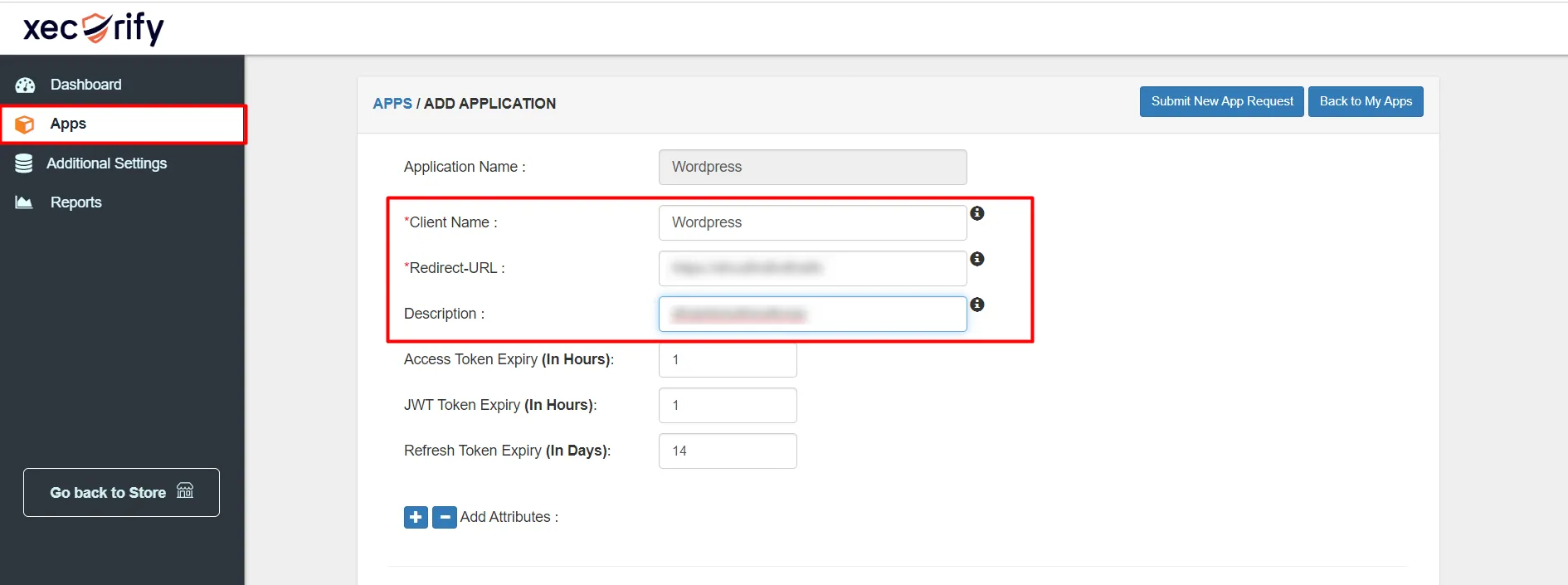Click the Dashboard gauge icon
The image size is (1568, 585).
coord(25,85)
